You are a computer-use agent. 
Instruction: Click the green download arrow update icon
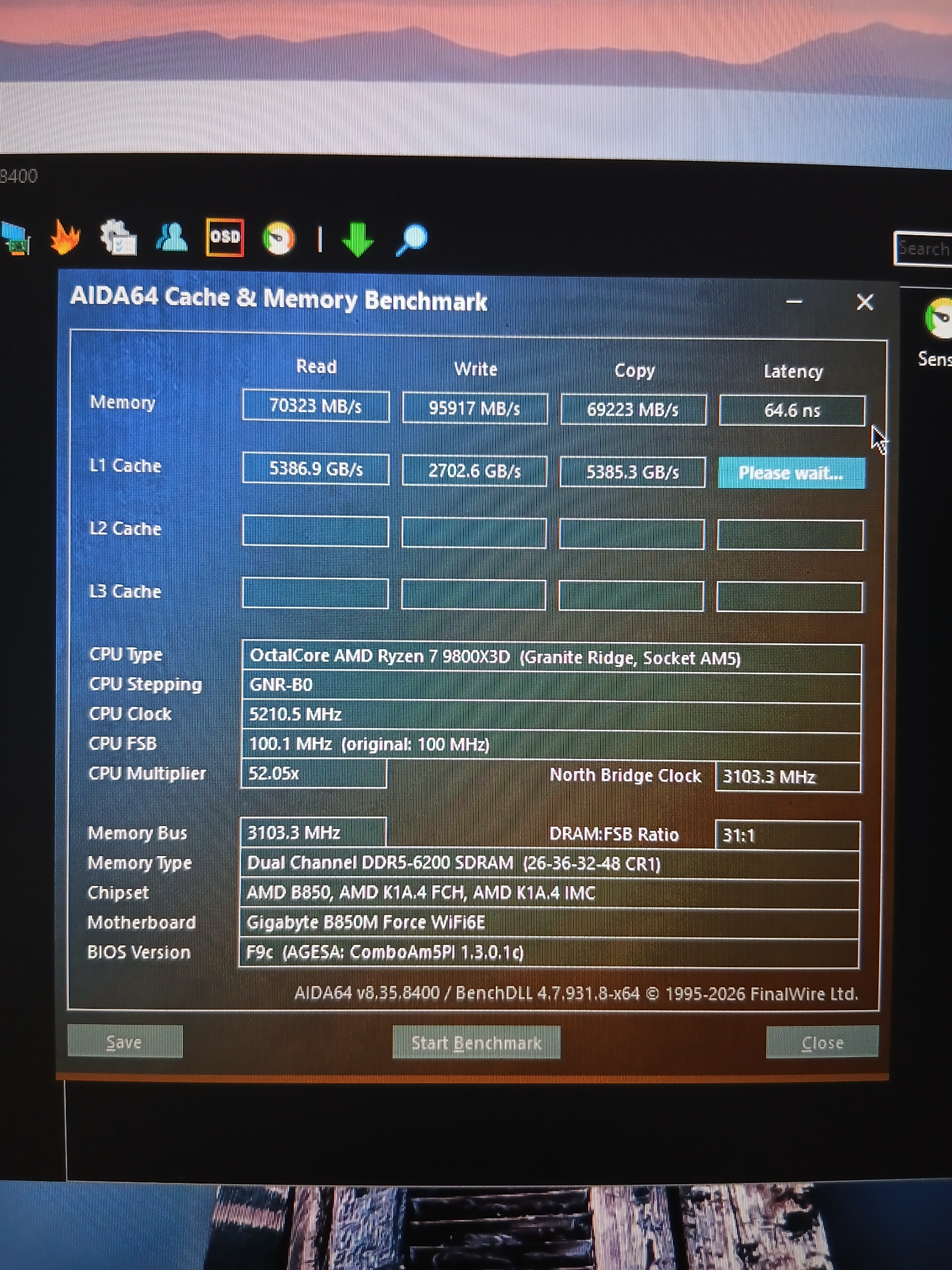(357, 239)
